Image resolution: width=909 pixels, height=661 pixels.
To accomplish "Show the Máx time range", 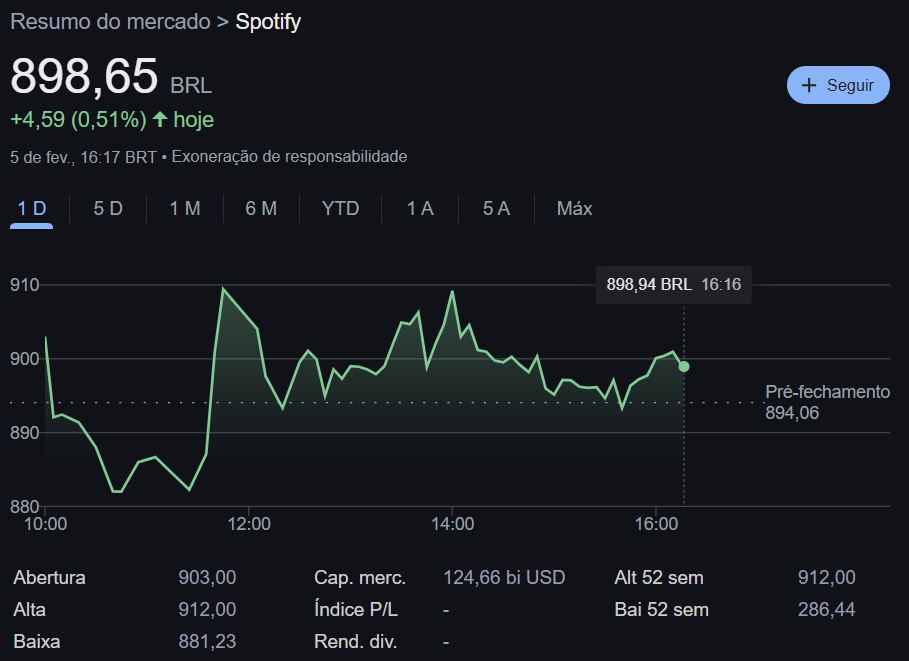I will [575, 208].
